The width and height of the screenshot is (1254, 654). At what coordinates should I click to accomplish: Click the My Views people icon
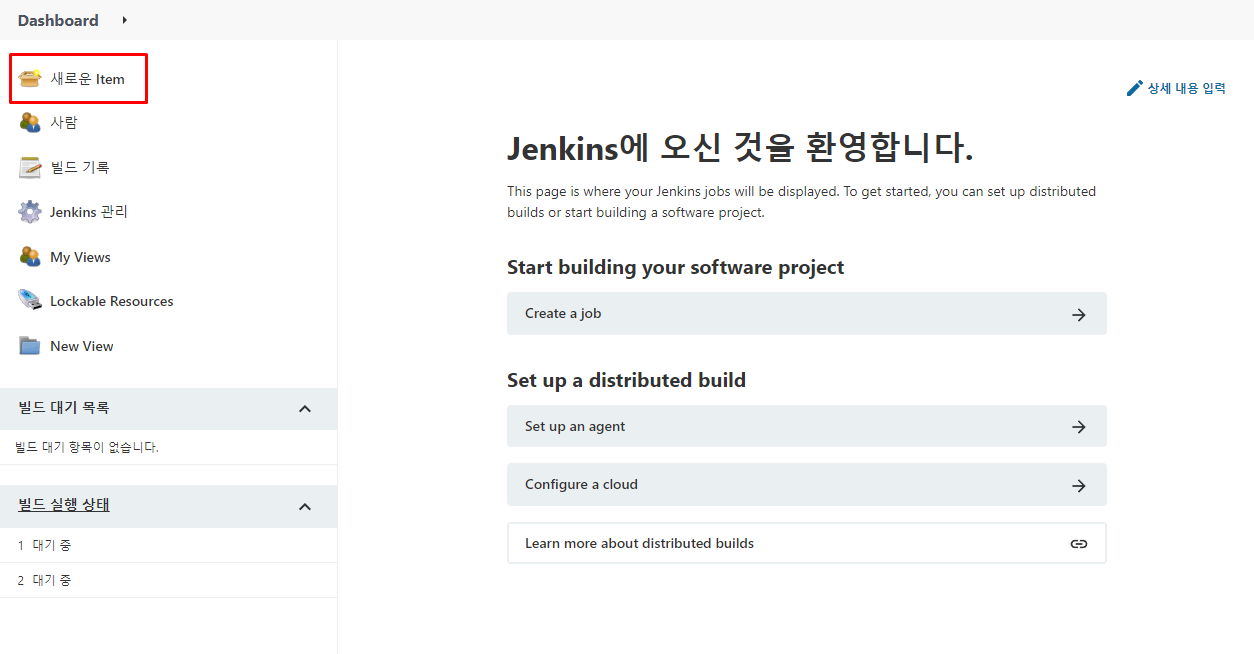coord(30,257)
